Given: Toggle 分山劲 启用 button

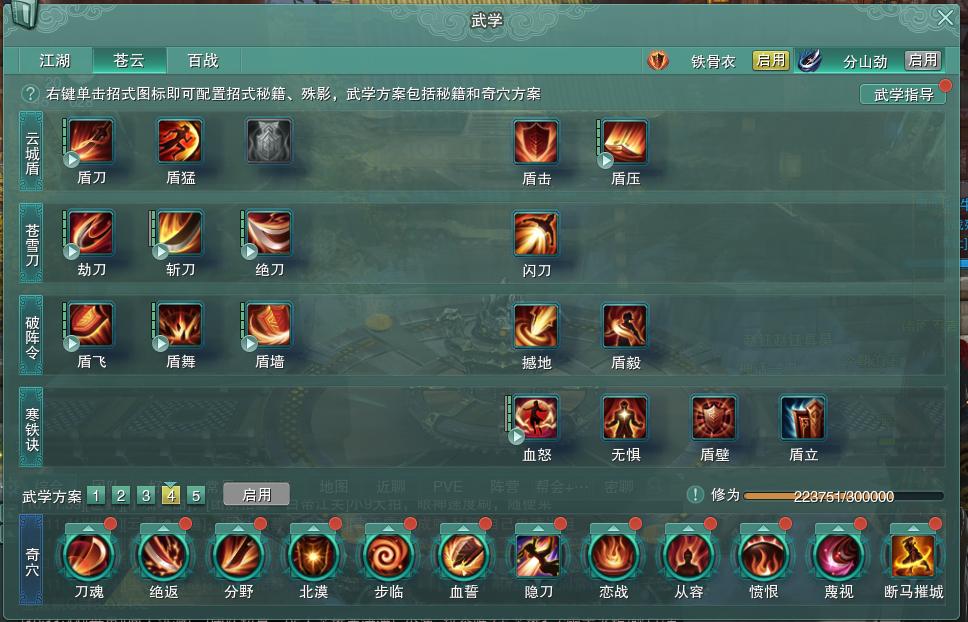Looking at the screenshot, I should 923,60.
